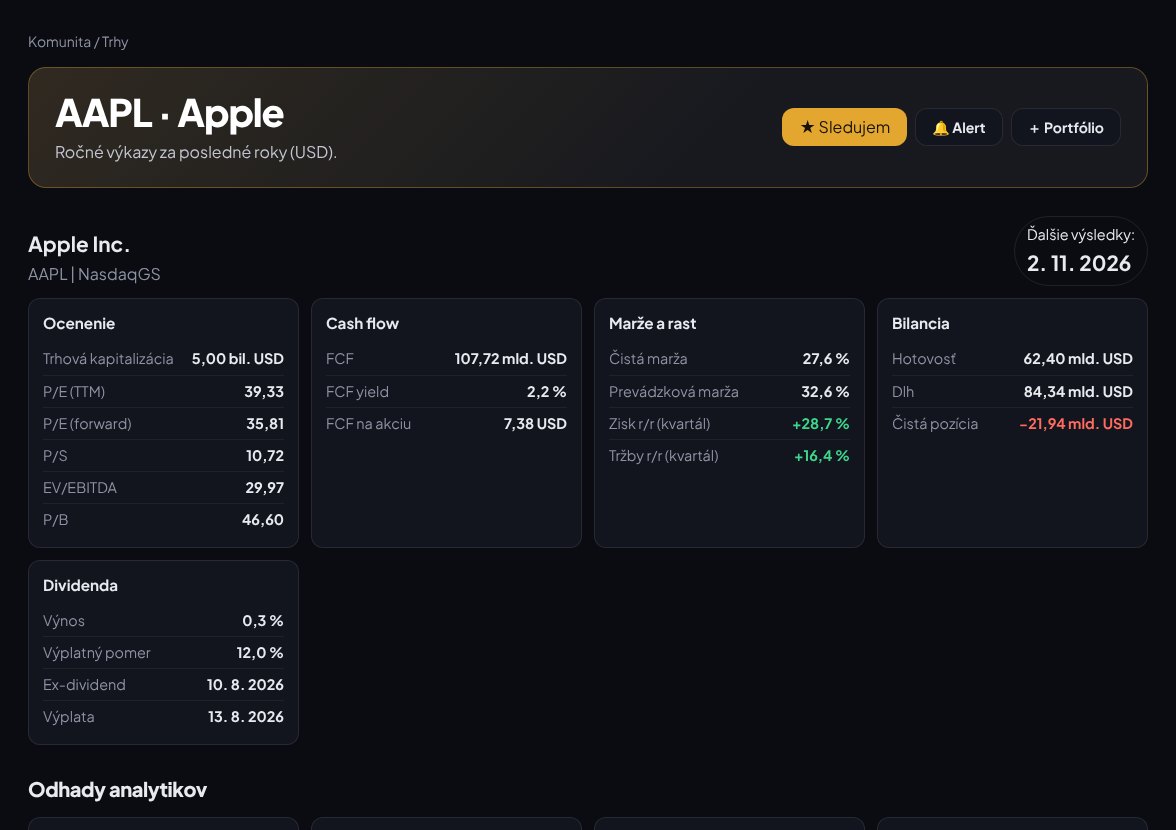Select the P/B value 46,60
The width and height of the screenshot is (1176, 830).
[x=262, y=520]
